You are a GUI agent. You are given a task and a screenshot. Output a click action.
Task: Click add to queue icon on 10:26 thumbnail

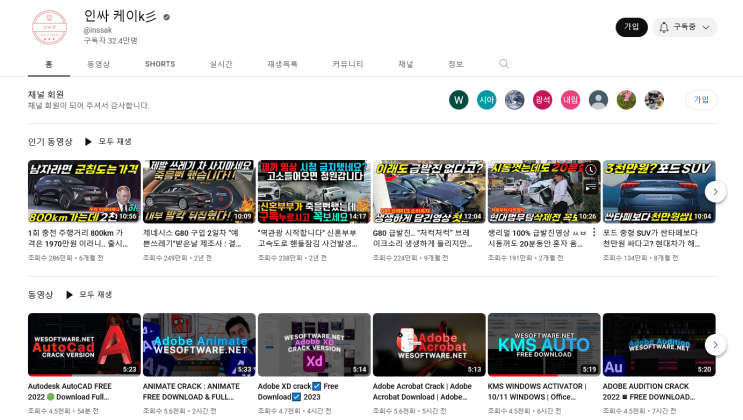[590, 187]
